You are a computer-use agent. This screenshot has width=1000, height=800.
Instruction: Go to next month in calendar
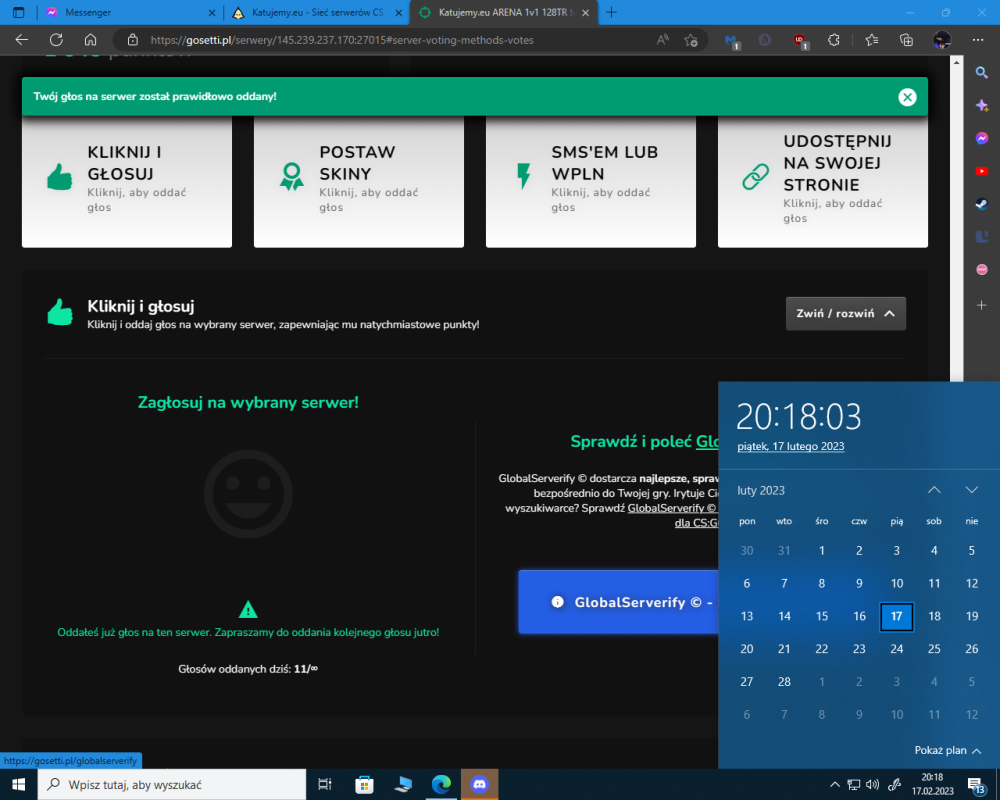(971, 490)
